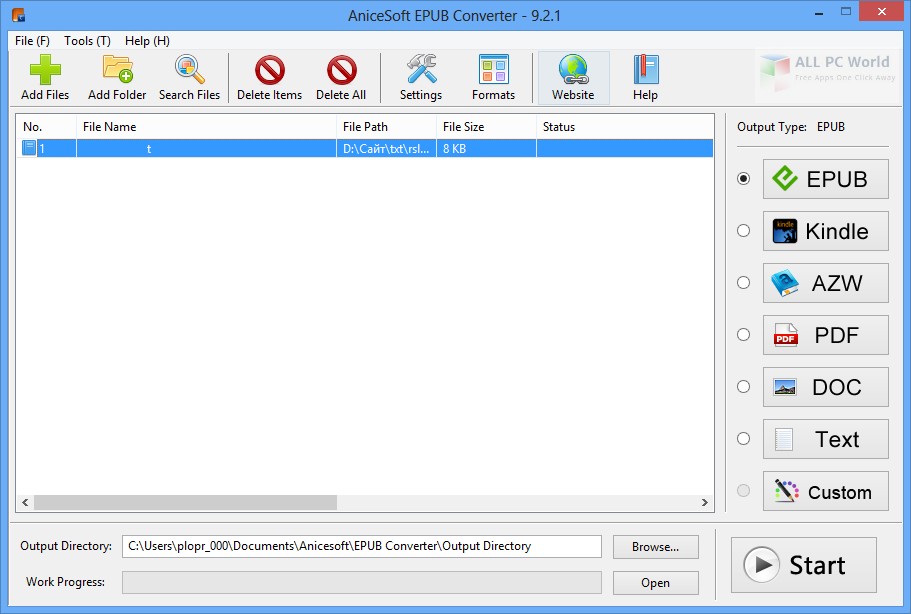Remove everything with Delete All

pyautogui.click(x=341, y=77)
